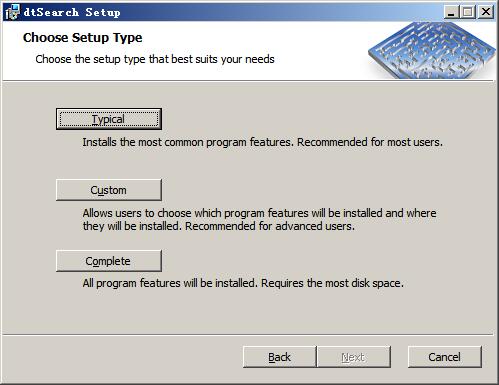
Task: Minimize the dtSearch Setup window
Action: pos(451,12)
